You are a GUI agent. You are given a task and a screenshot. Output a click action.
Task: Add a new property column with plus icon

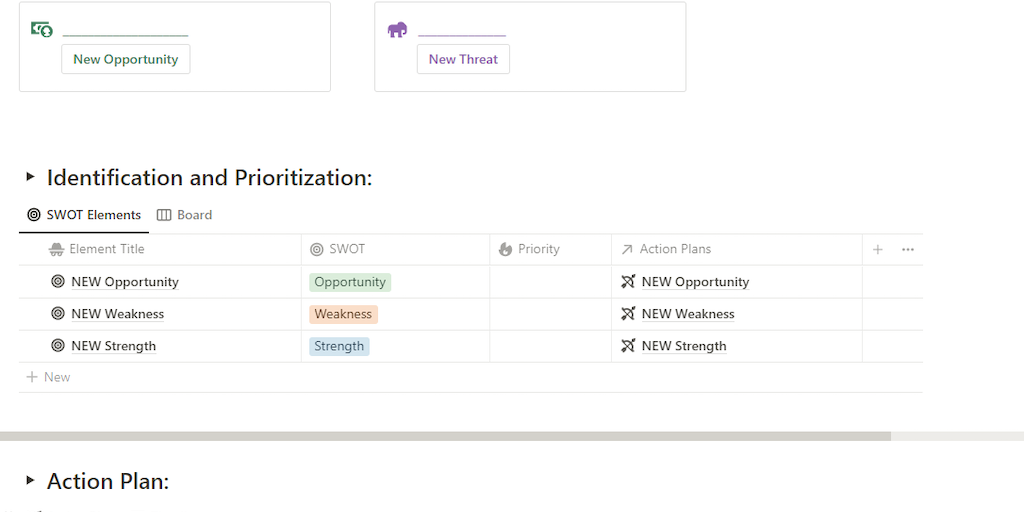pos(878,250)
